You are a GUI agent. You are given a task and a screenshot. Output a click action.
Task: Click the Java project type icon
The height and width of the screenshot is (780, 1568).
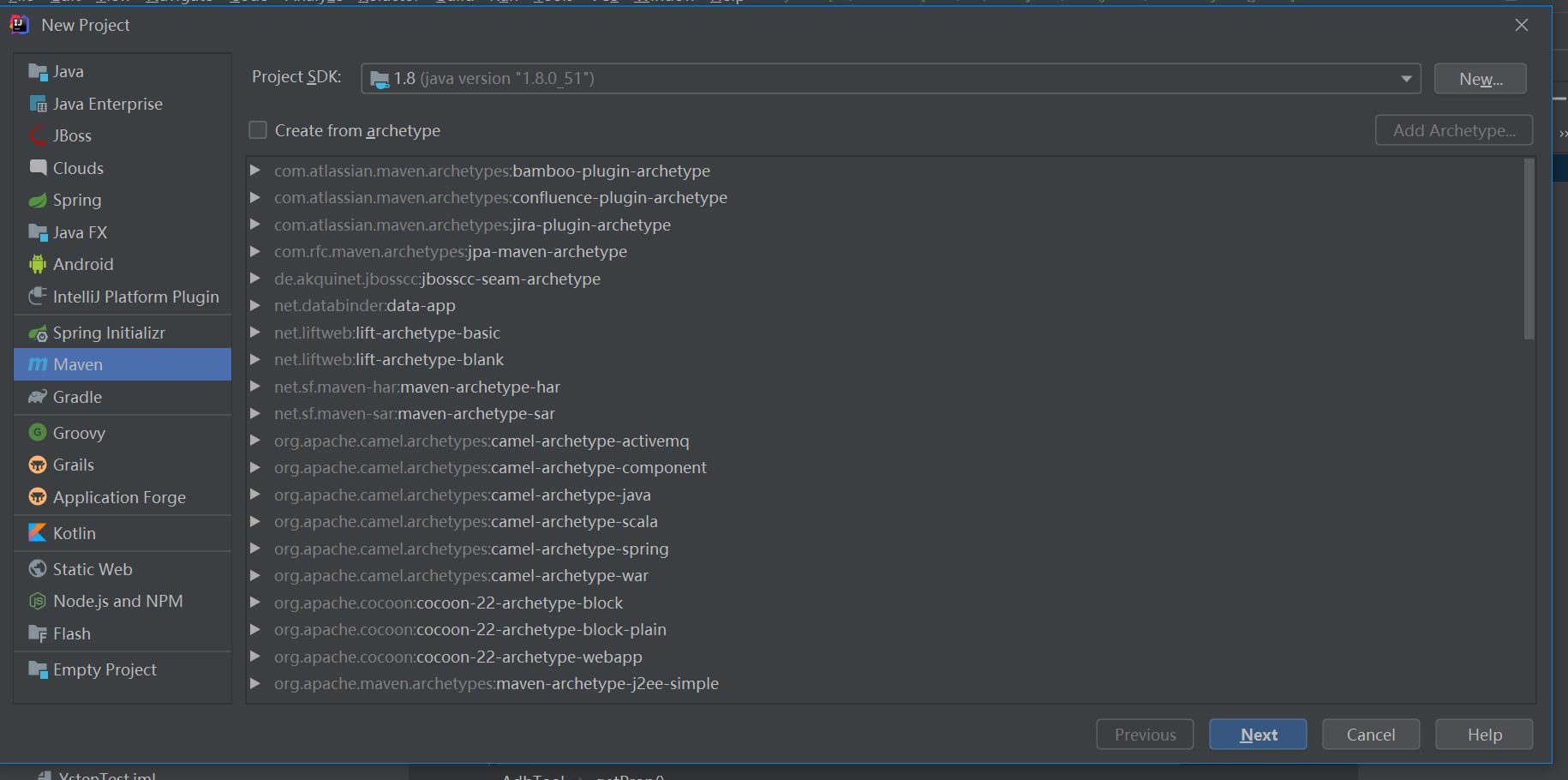point(38,72)
